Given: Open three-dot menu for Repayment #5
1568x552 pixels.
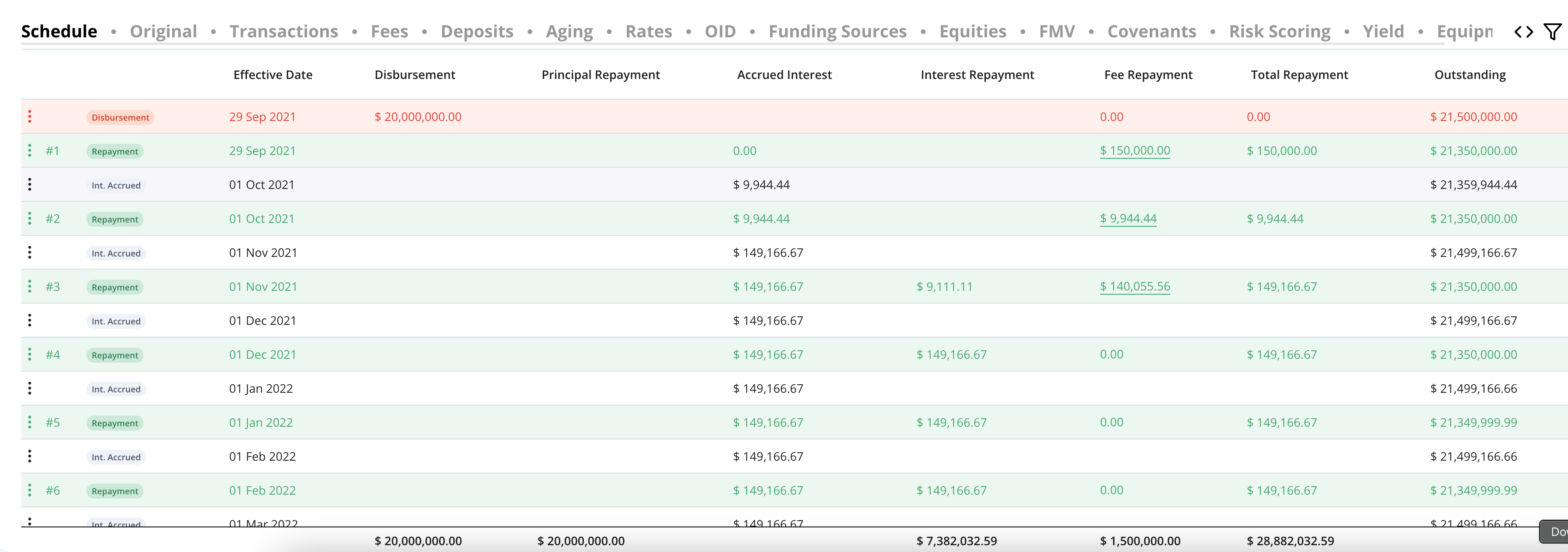Looking at the screenshot, I should (30, 422).
